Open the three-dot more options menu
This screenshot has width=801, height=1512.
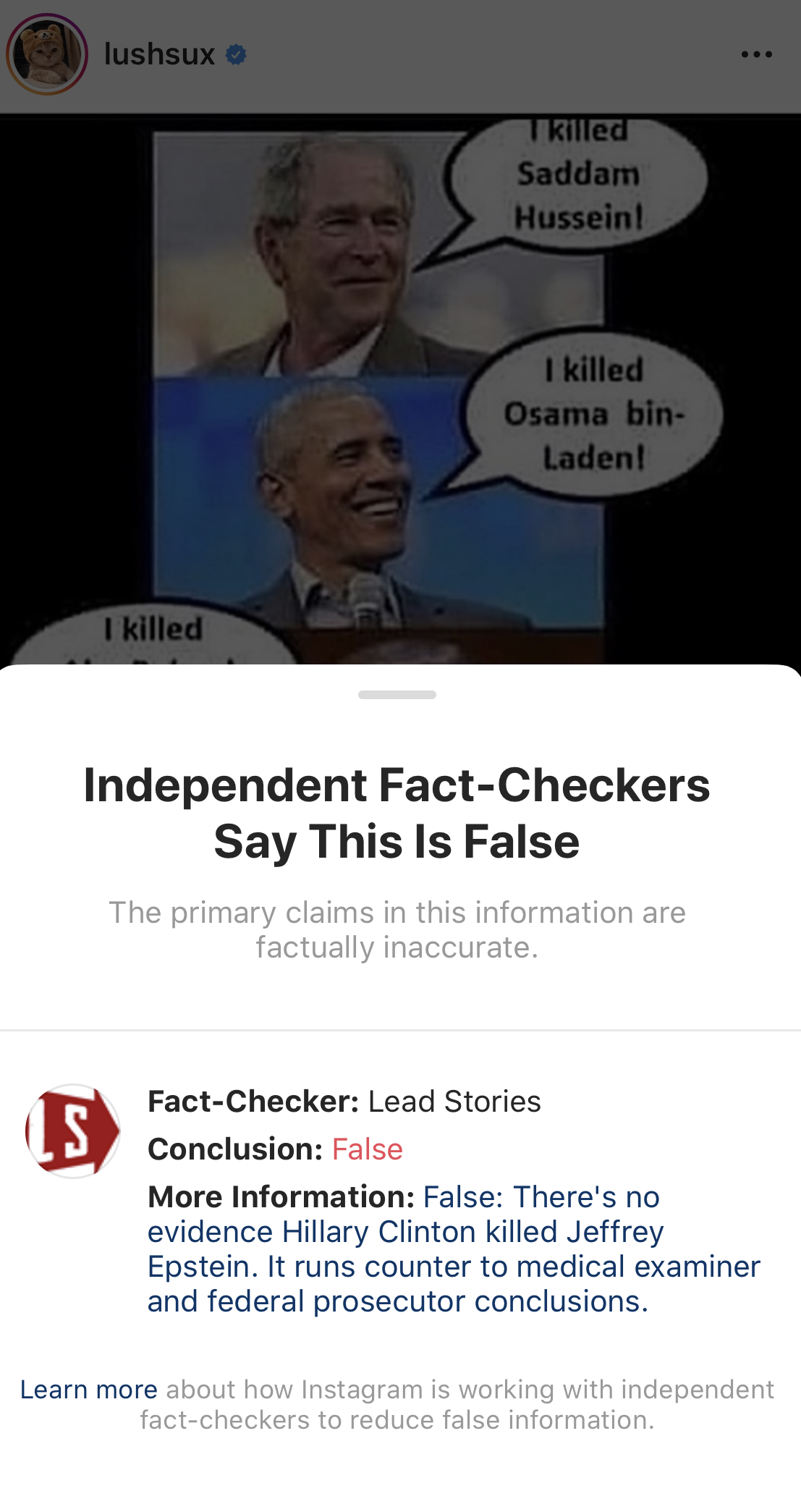click(756, 54)
